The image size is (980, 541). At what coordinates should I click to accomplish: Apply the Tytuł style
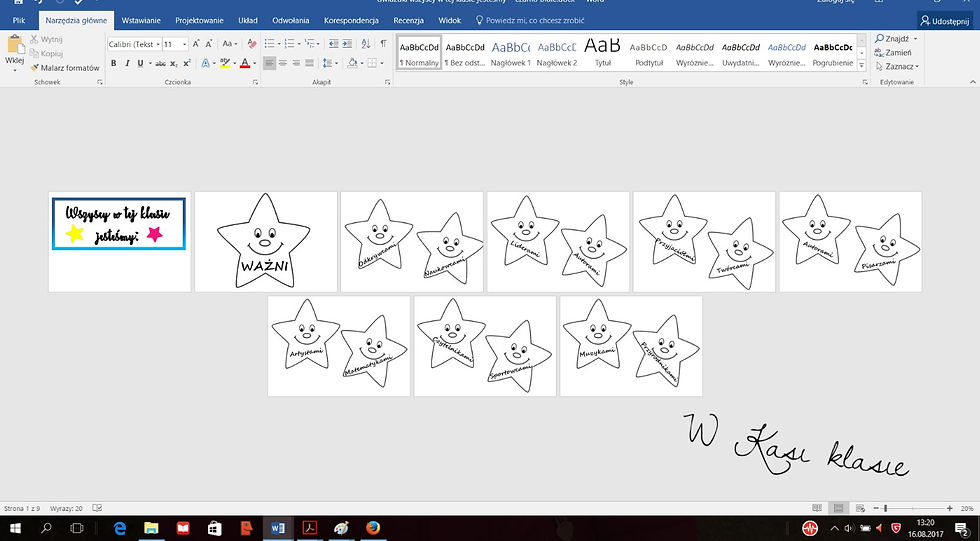(602, 52)
